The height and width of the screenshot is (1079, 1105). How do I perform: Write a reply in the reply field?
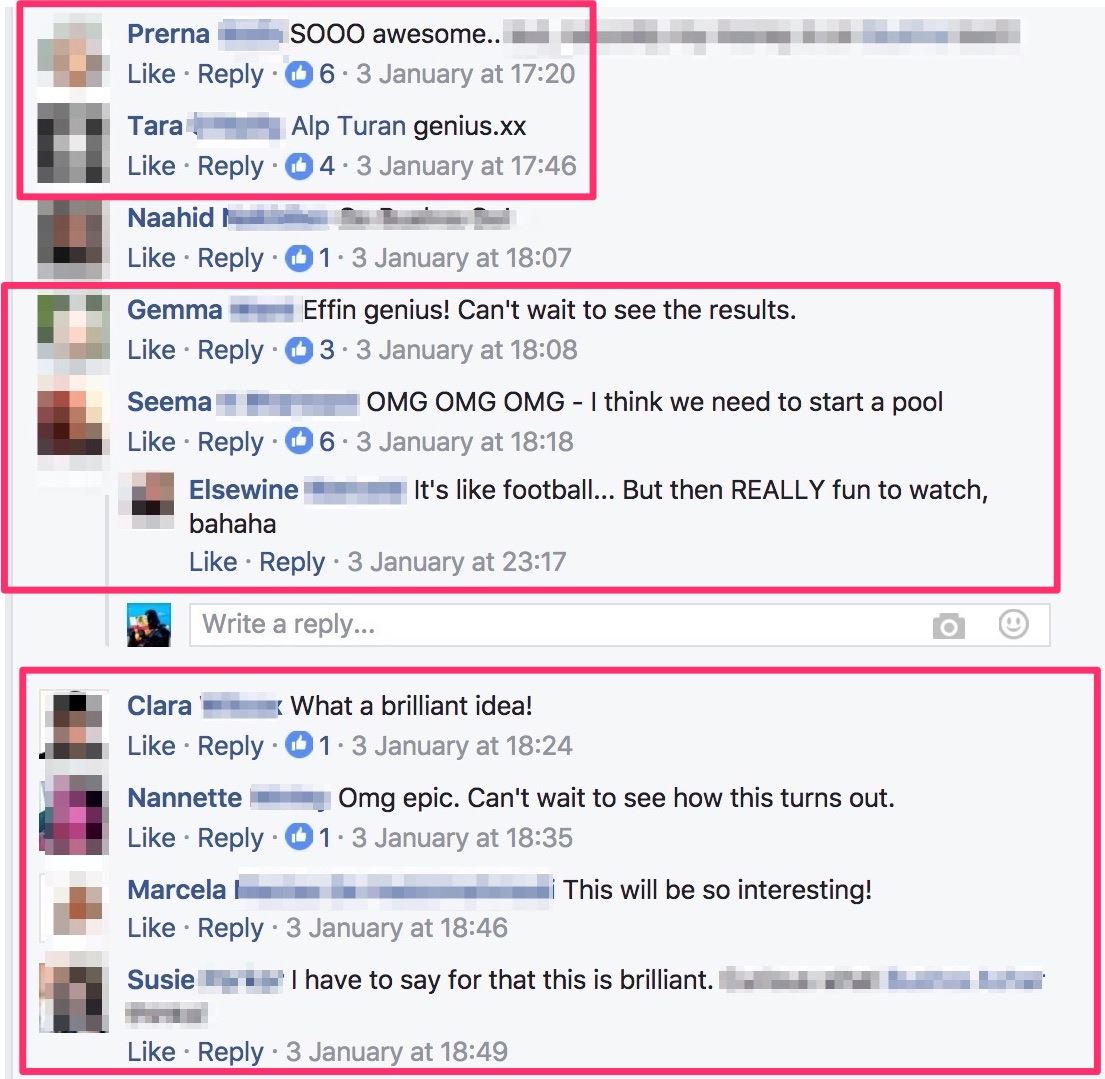pyautogui.click(x=619, y=624)
